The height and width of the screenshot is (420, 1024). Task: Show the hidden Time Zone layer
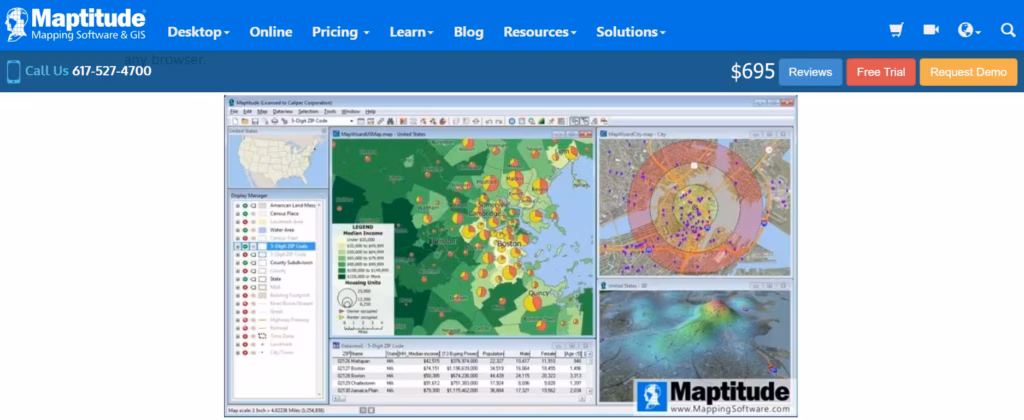(245, 336)
